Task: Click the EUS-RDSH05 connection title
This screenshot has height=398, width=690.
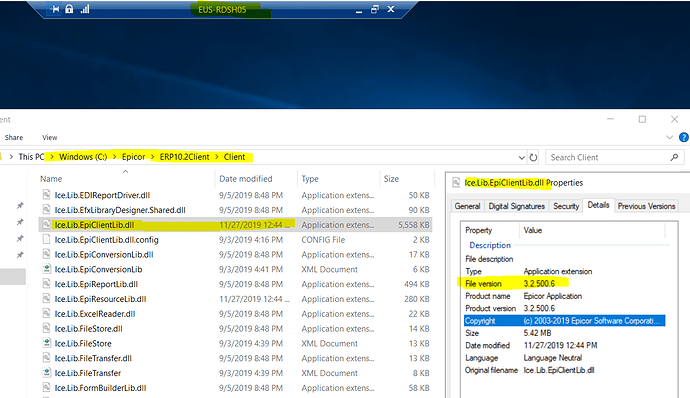Action: click(222, 9)
